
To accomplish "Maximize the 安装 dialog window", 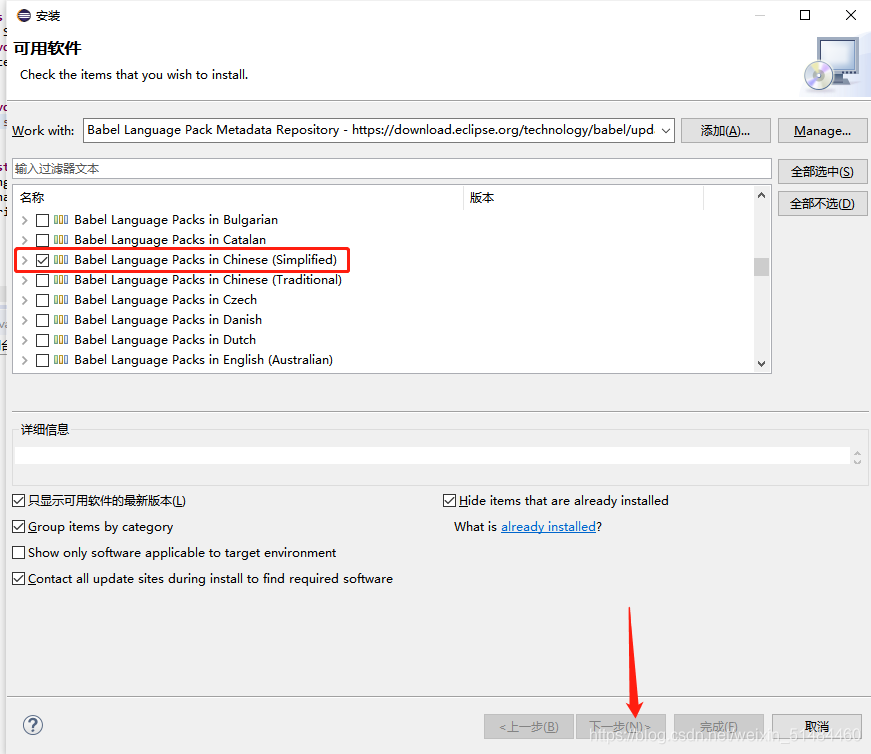I will [x=805, y=15].
